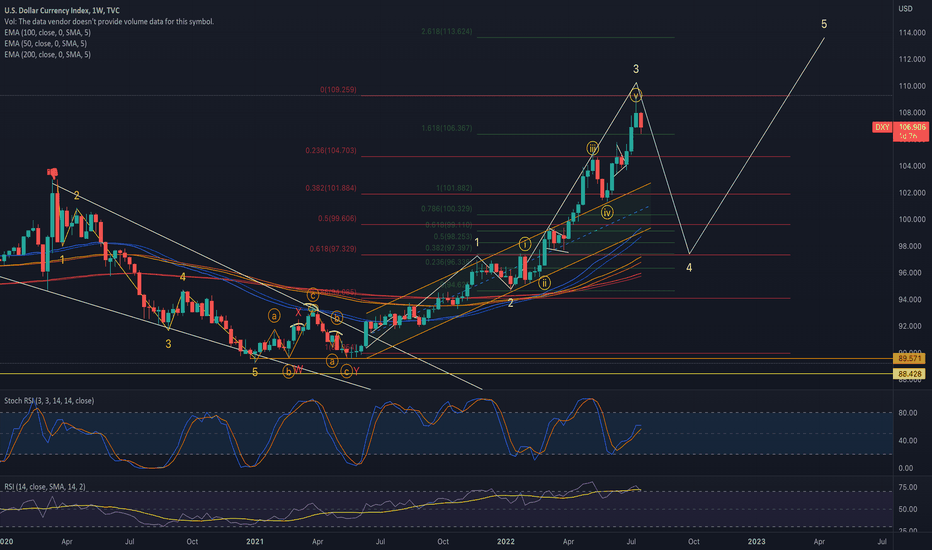Screen dimensions: 932x550
Task: Select the EMA (50, close, 0, SMA, 5) legend
Action: [x=45, y=43]
